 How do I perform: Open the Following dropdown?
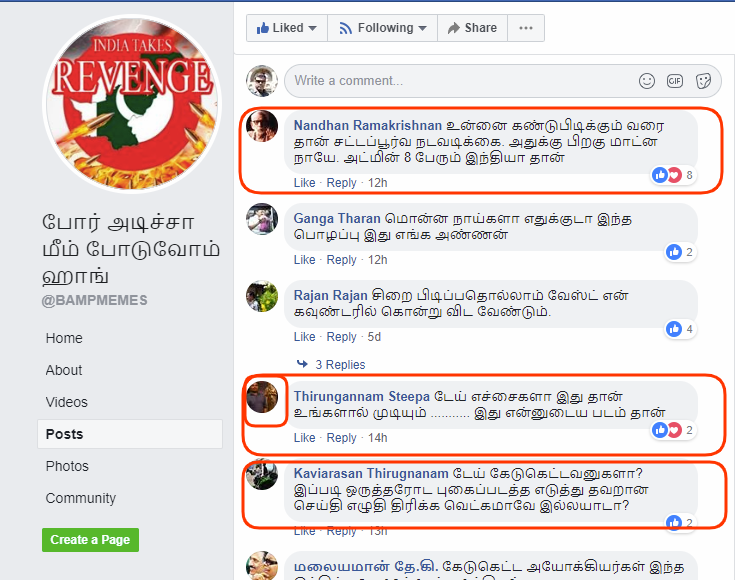[x=382, y=28]
